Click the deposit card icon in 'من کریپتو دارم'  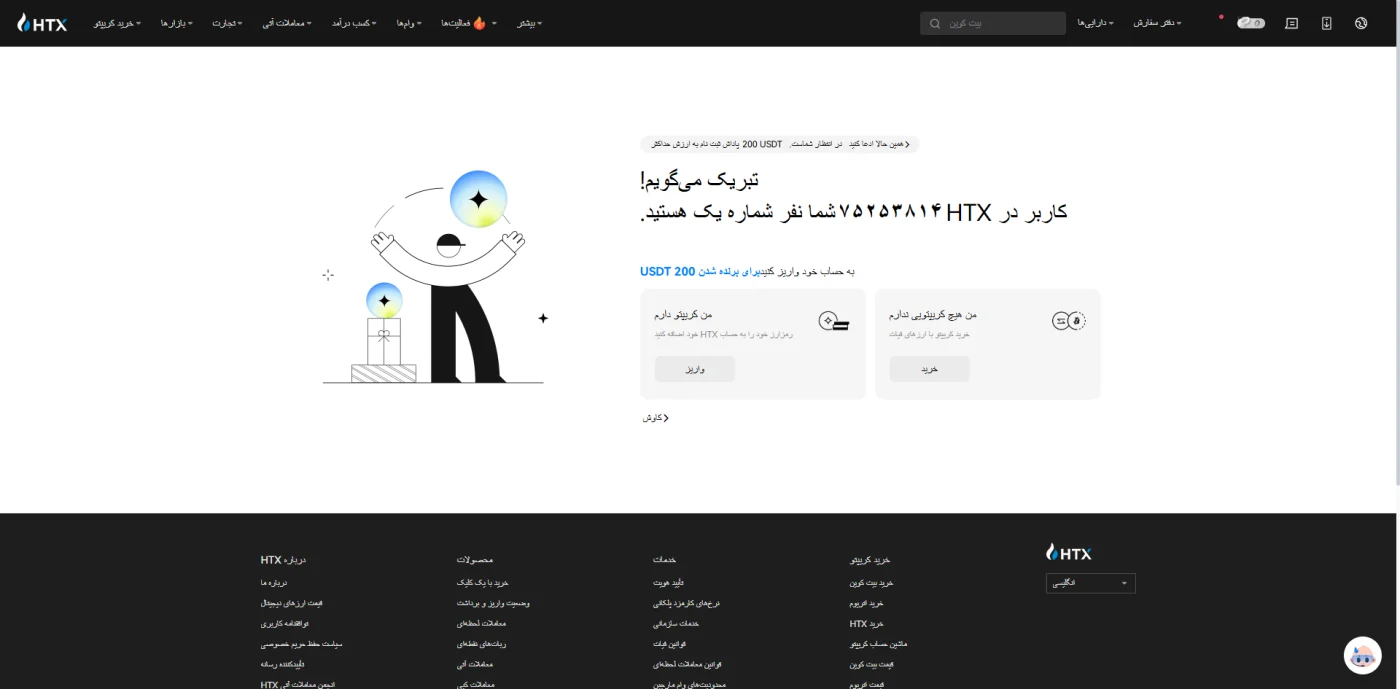pyautogui.click(x=833, y=321)
